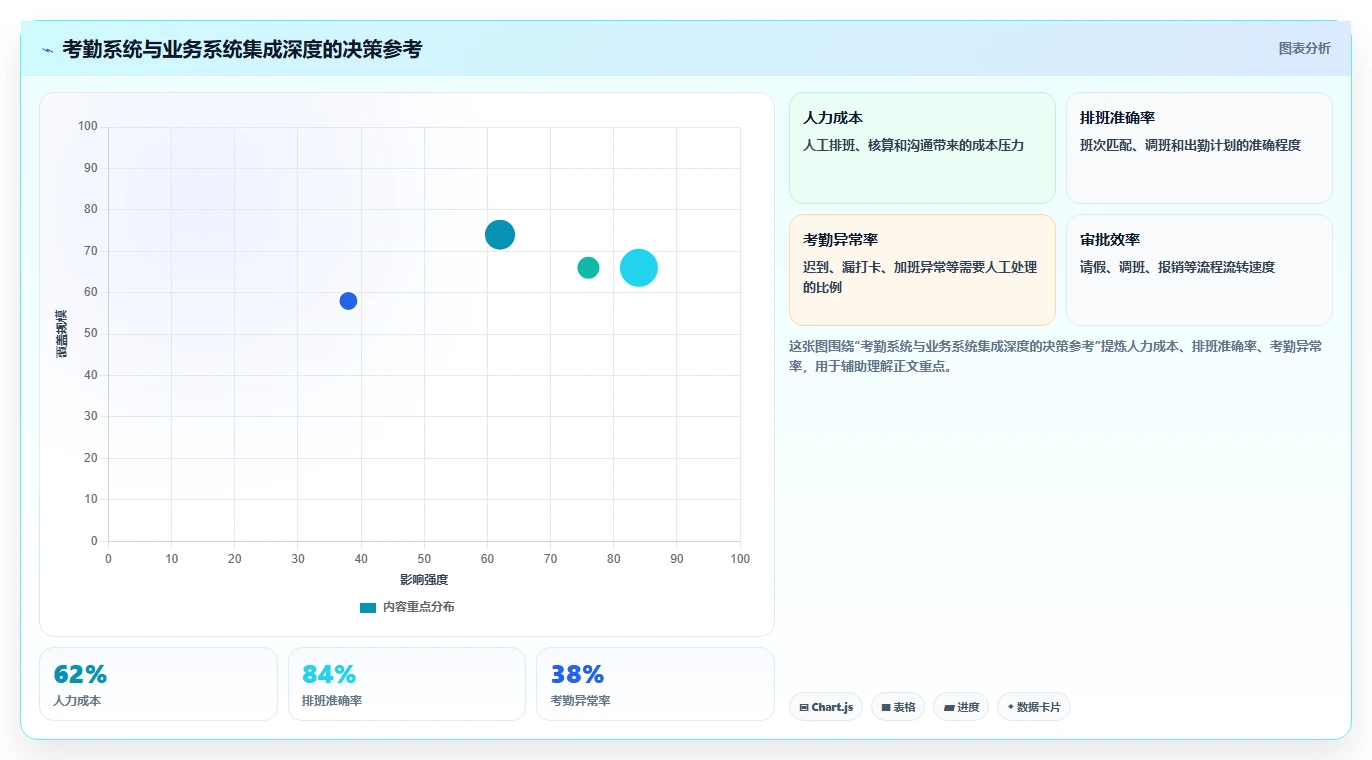Click the vertical y-axis title

62,334
